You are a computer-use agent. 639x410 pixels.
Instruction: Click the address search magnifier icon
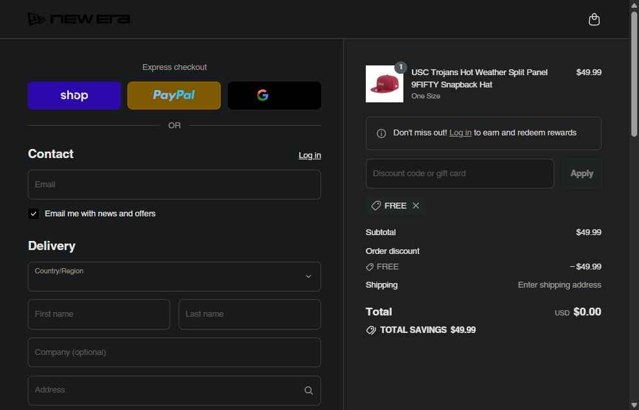(308, 390)
